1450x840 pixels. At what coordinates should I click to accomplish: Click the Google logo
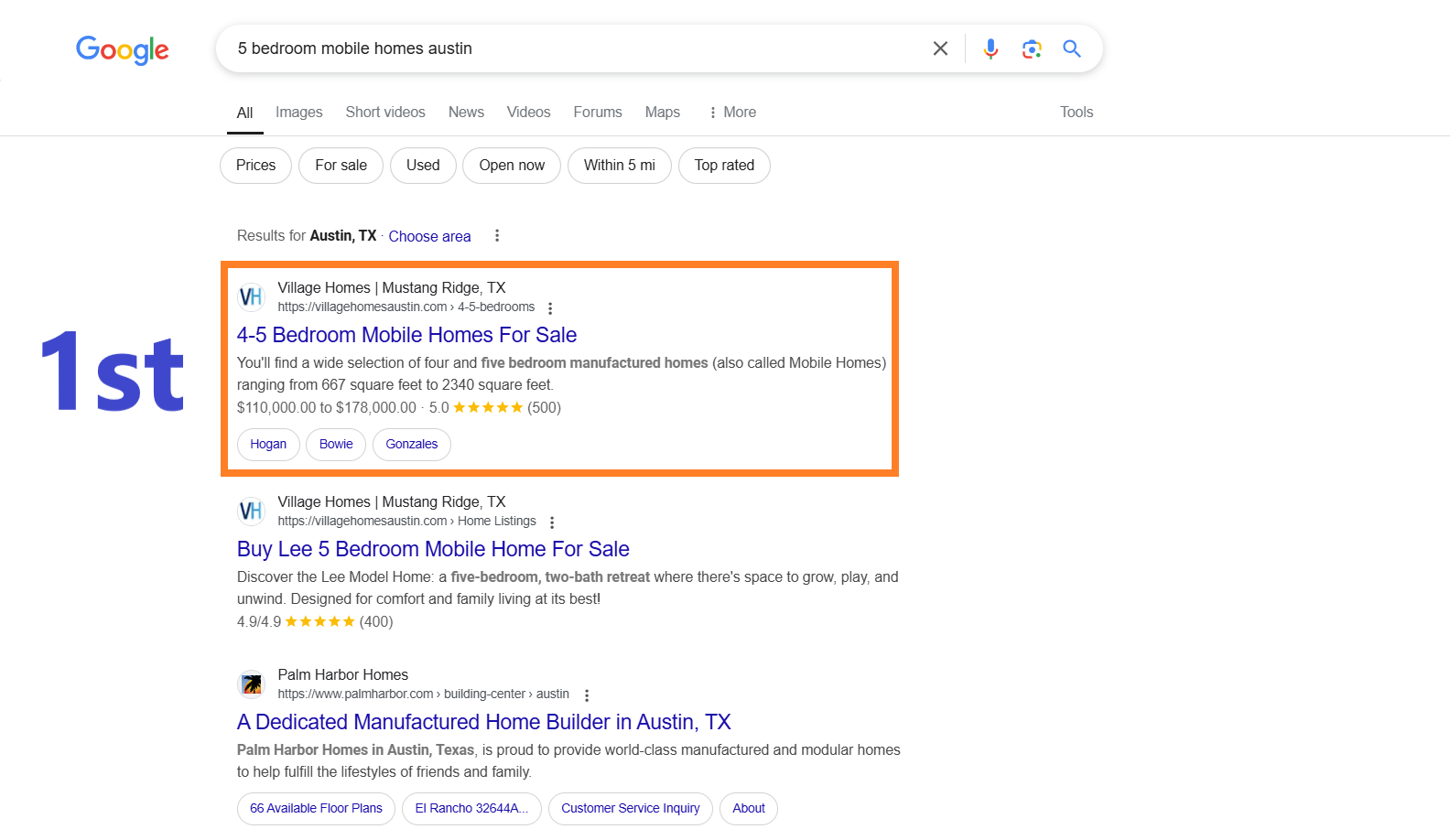point(123,50)
